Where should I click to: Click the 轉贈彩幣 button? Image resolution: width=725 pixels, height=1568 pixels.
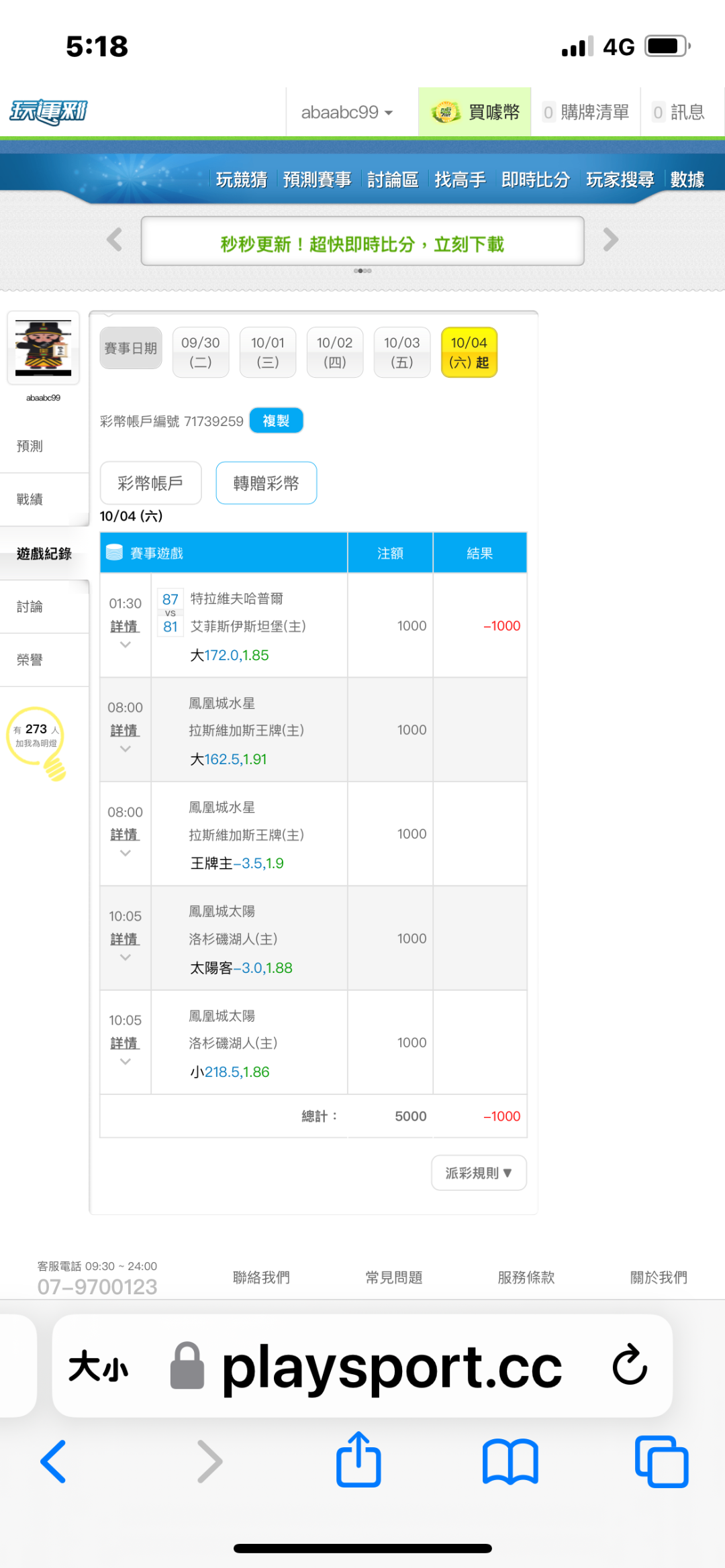(x=266, y=483)
